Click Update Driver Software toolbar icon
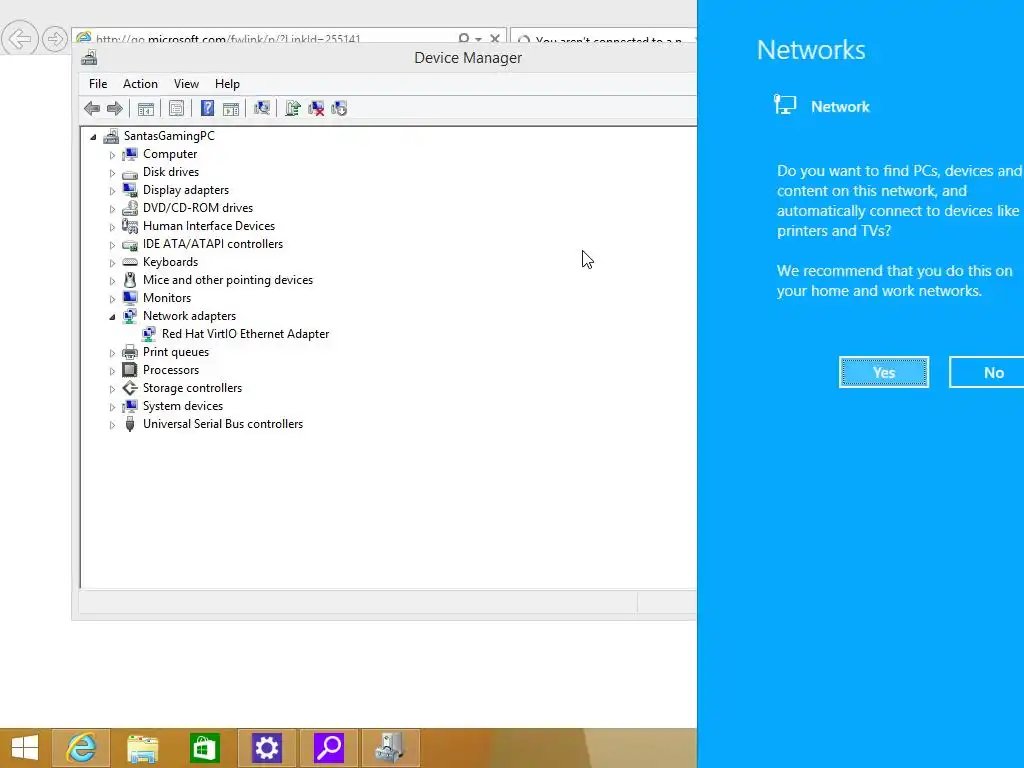This screenshot has width=1024, height=768. point(293,108)
